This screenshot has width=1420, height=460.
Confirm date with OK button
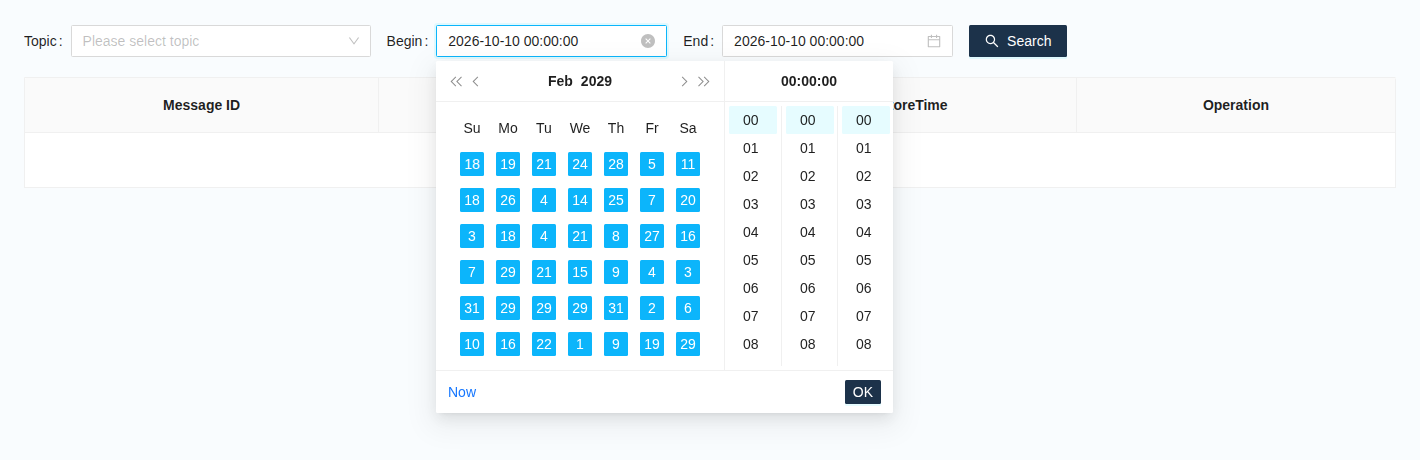863,392
